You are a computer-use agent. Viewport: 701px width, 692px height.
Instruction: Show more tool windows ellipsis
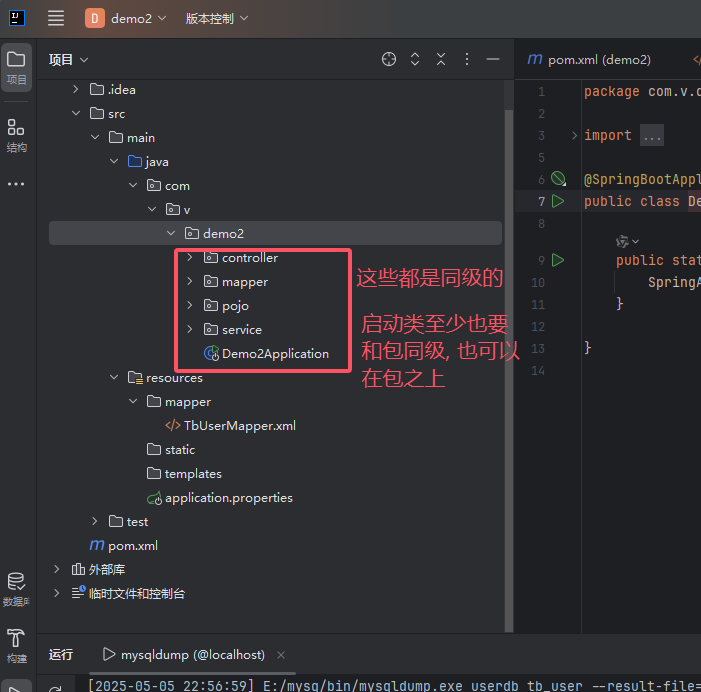click(x=16, y=184)
